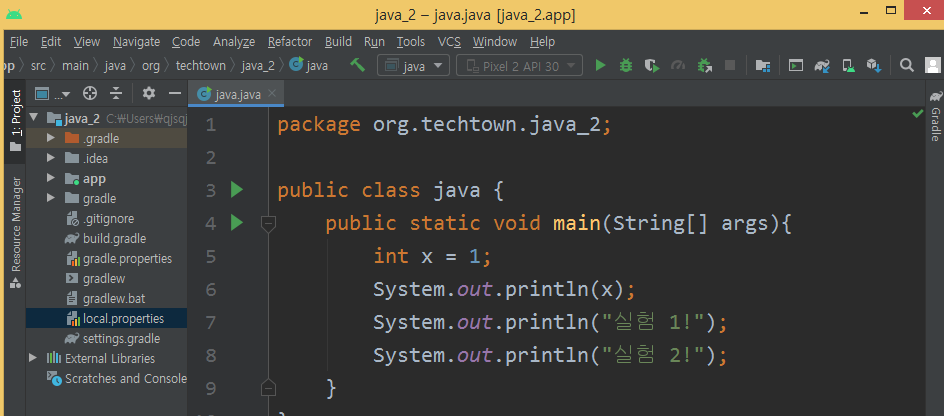Click the org breadcrumb segment

click(x=151, y=65)
